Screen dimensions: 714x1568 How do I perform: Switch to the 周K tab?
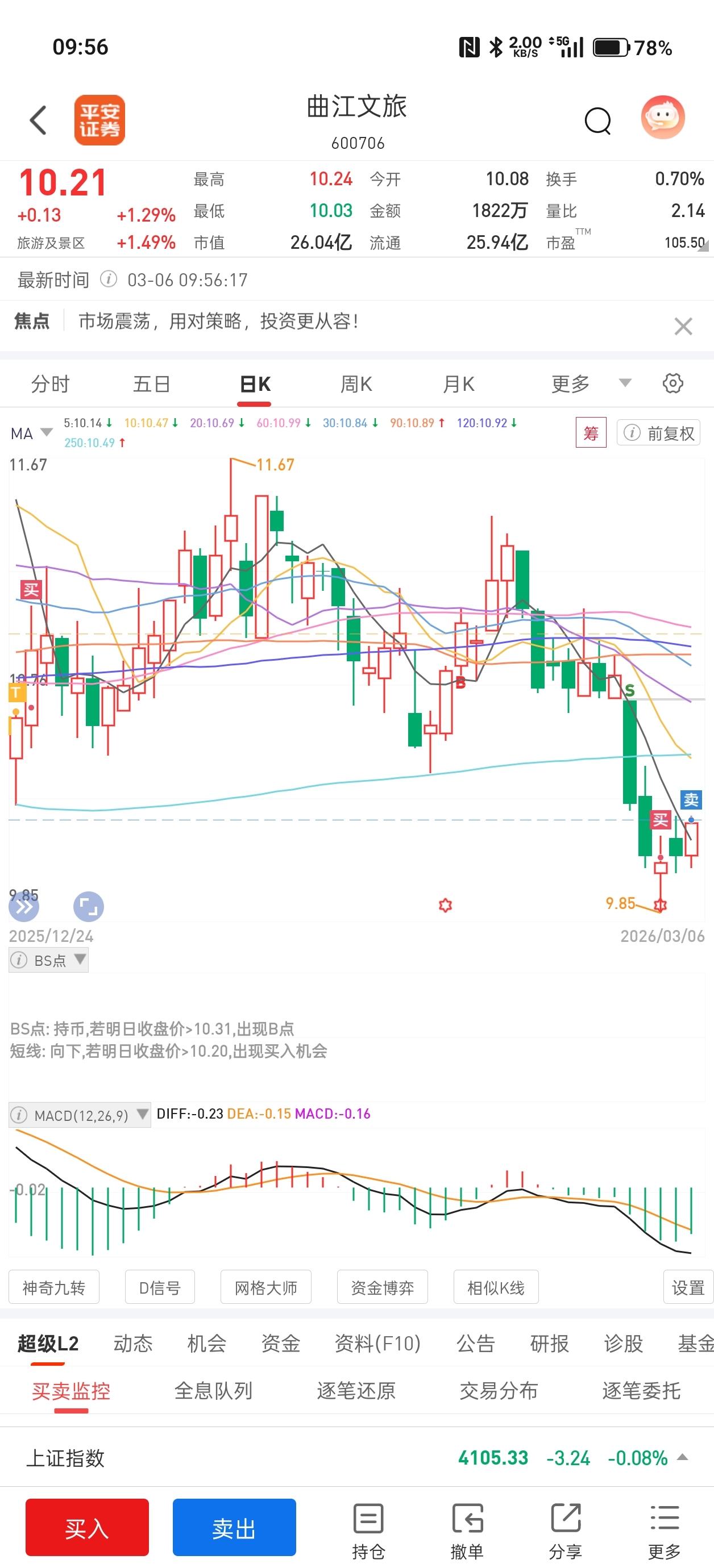coord(356,383)
